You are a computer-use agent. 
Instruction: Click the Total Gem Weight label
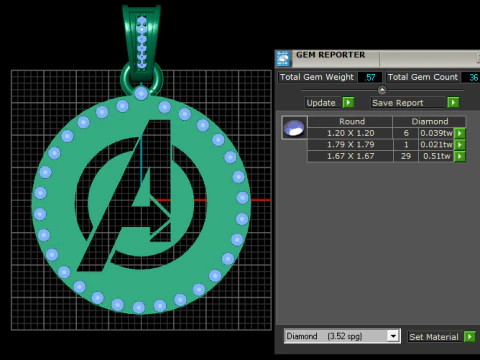tap(317, 77)
